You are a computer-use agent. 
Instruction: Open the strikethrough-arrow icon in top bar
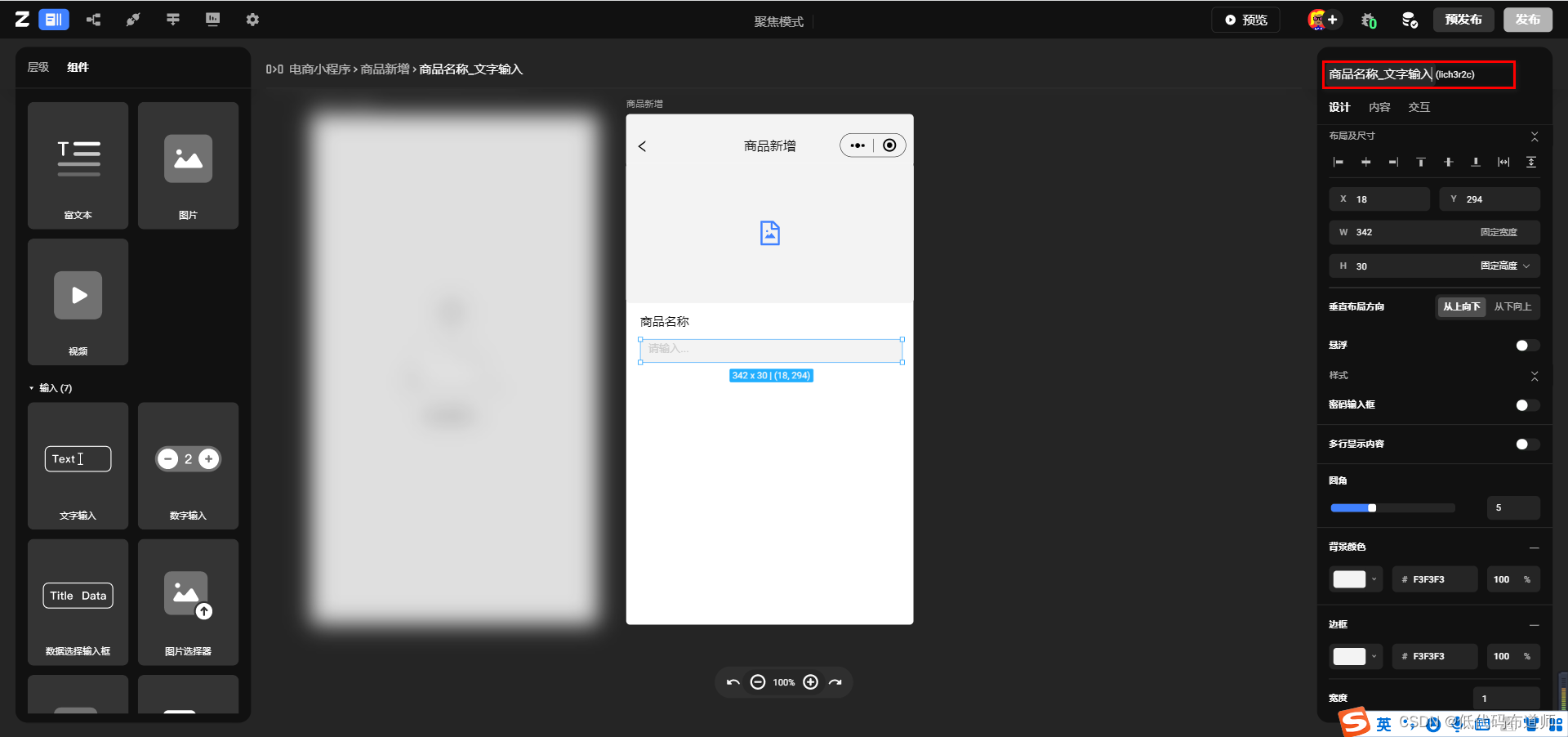[x=172, y=20]
